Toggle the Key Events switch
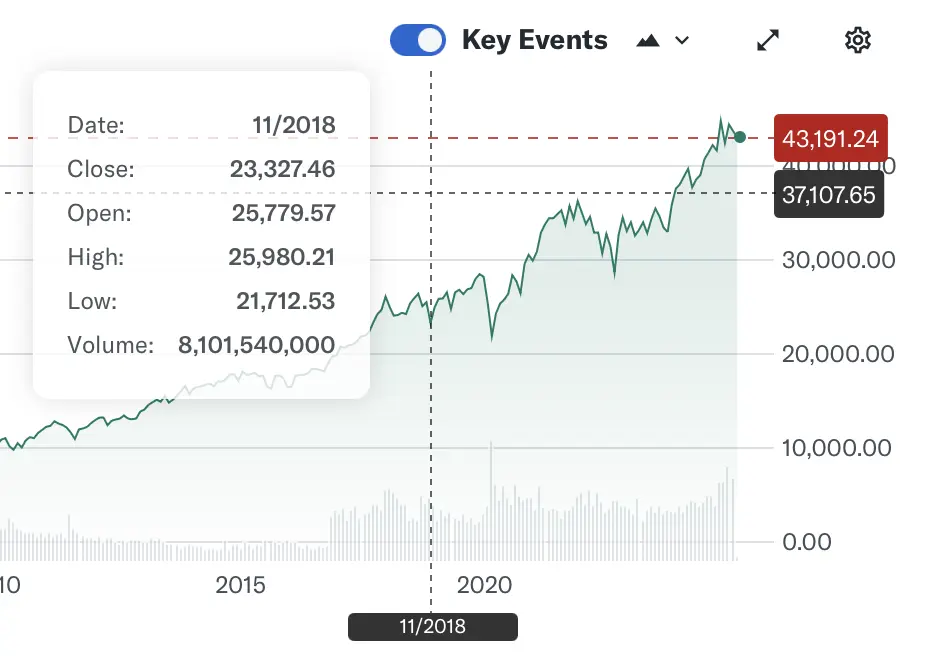 click(417, 40)
